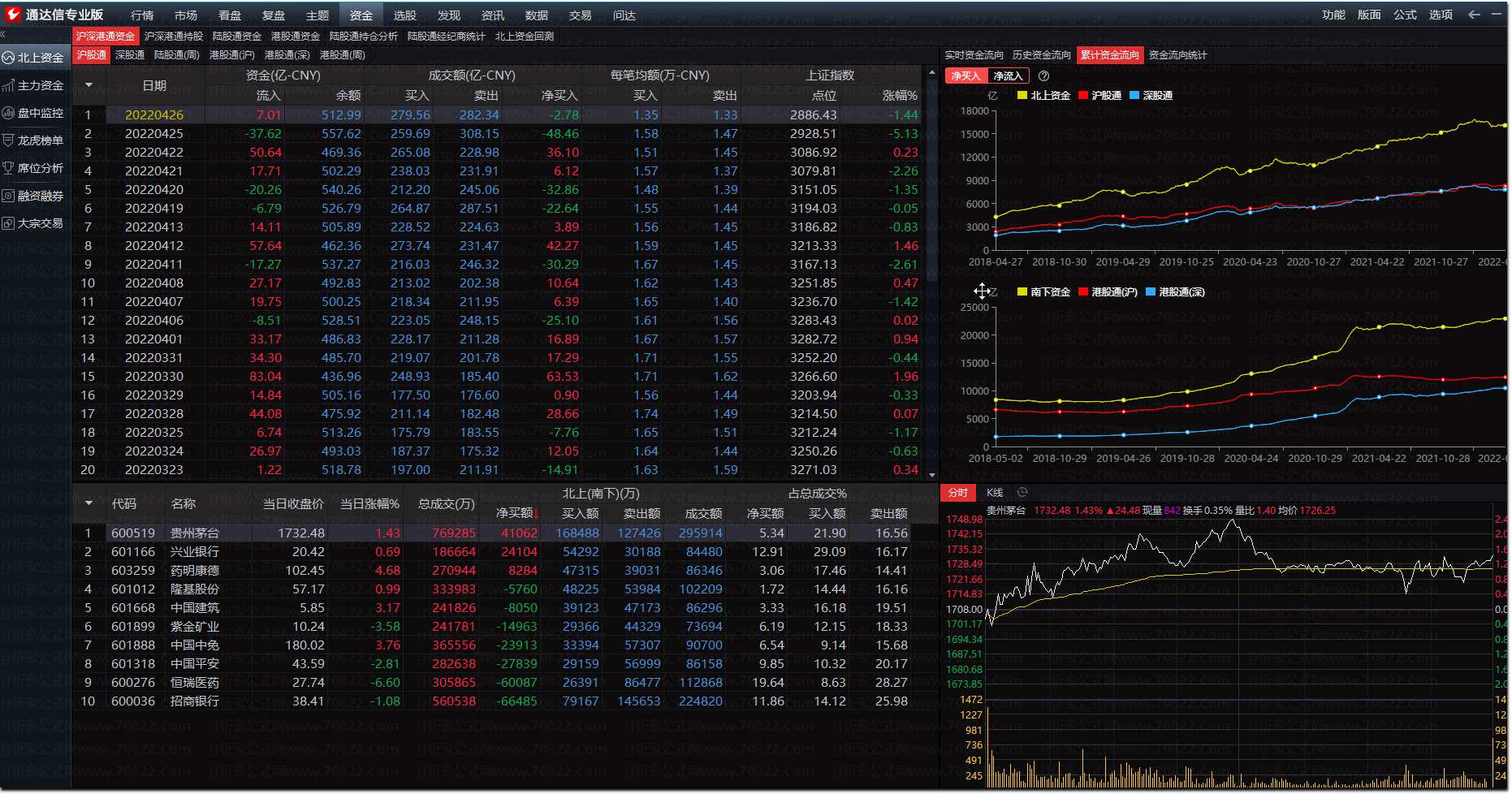Open the dropdown arrow beside 日期 column
The image size is (1512, 794).
tap(89, 84)
